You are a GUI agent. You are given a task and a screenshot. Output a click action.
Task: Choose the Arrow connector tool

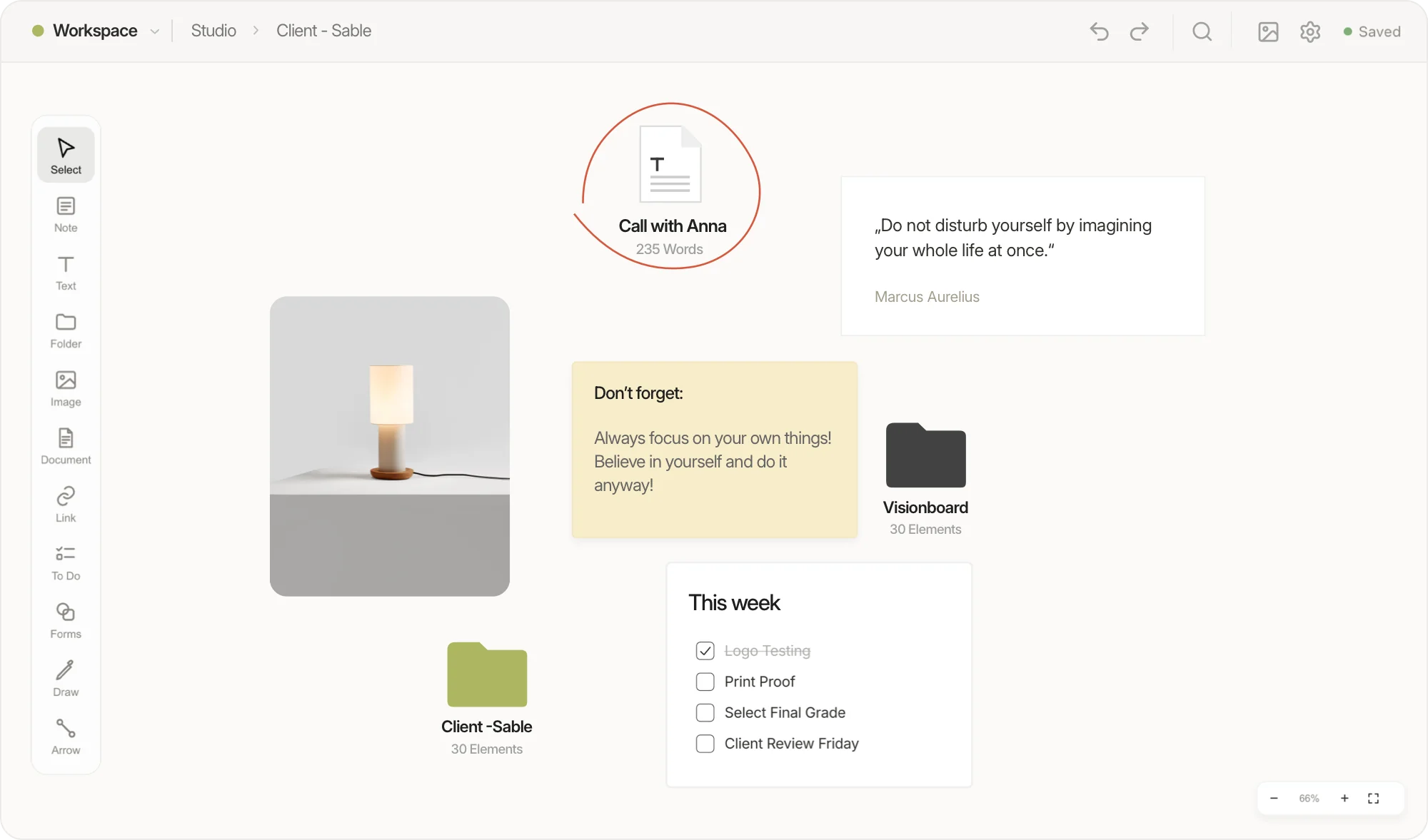pos(66,736)
